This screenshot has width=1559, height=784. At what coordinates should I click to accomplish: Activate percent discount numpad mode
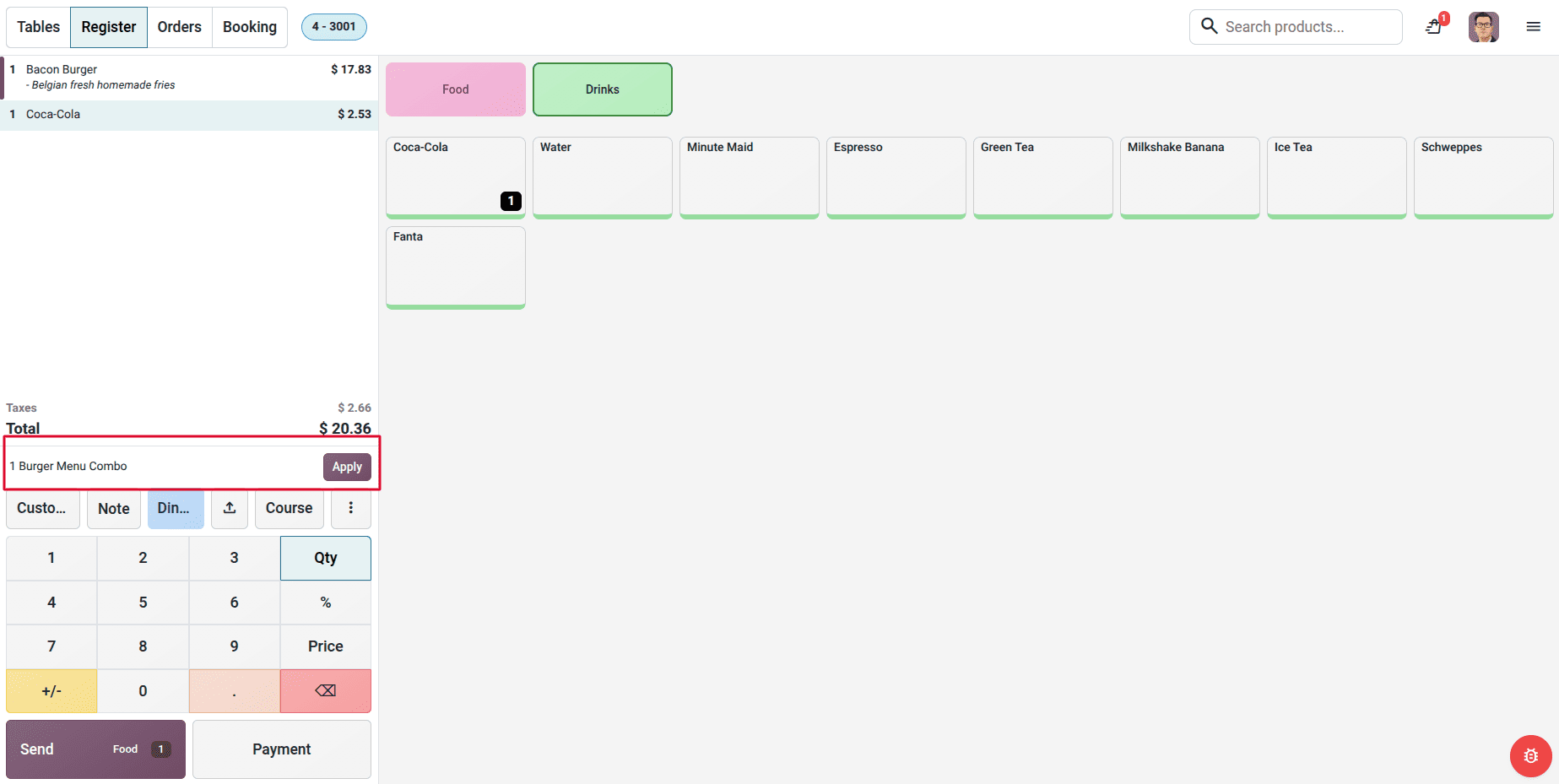[326, 603]
